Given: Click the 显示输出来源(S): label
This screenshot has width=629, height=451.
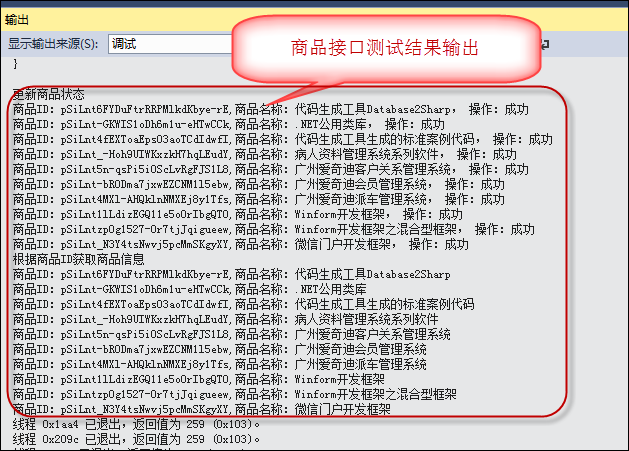Looking at the screenshot, I should (53, 44).
